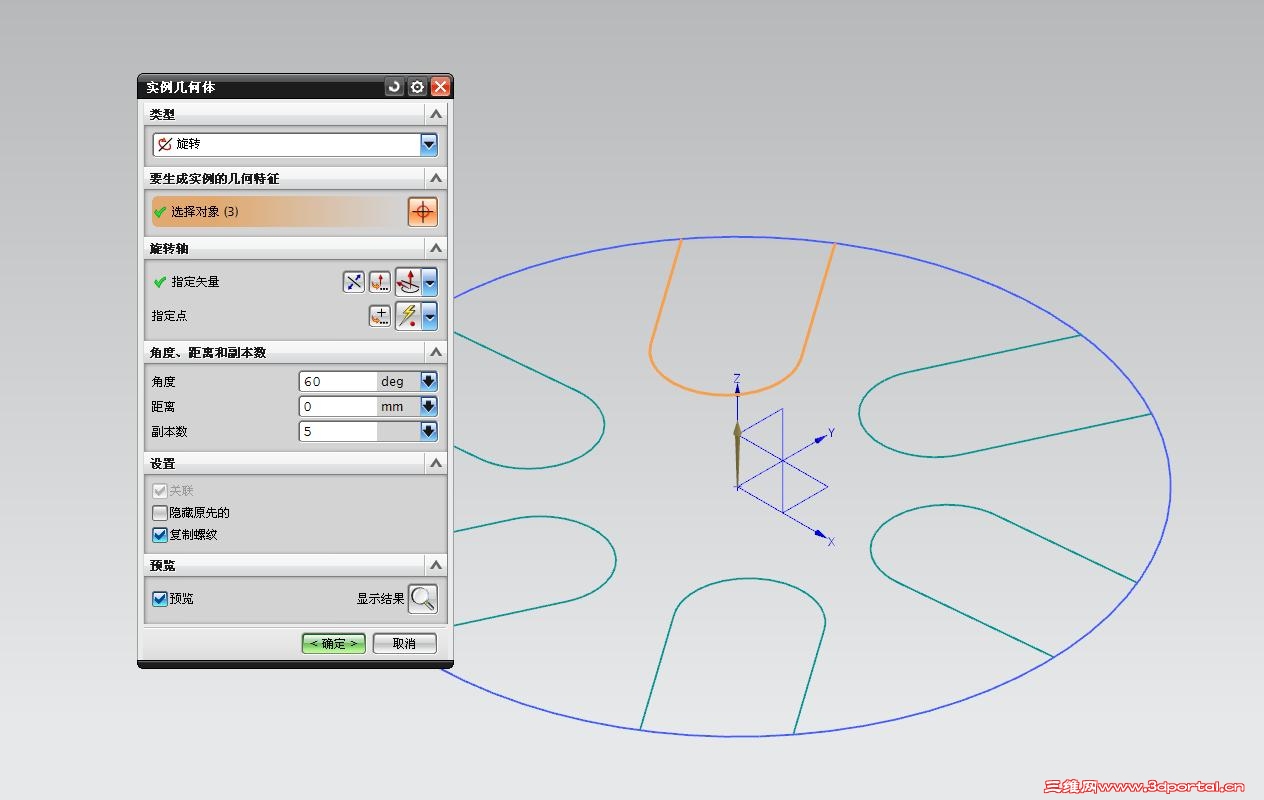Toggle the 预览 checkbox

click(x=159, y=599)
